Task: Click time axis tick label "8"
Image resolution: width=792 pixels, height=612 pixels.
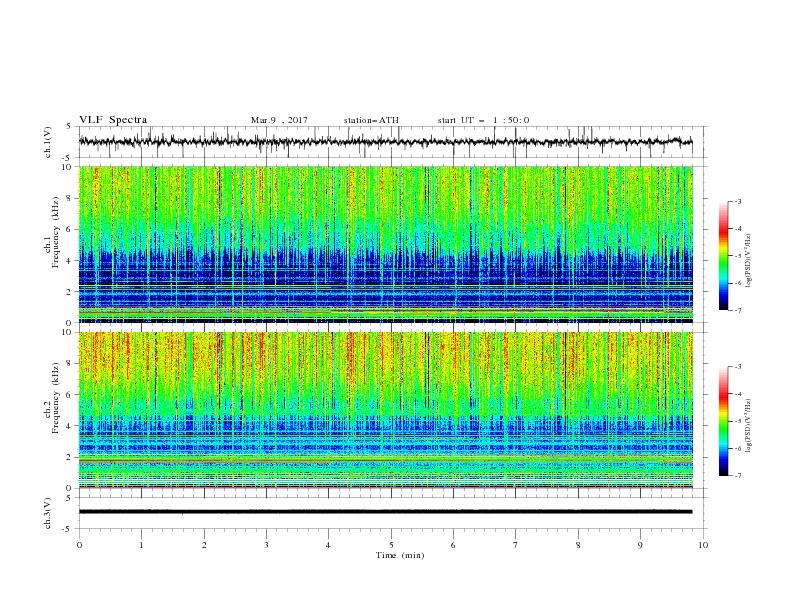Action: [578, 545]
